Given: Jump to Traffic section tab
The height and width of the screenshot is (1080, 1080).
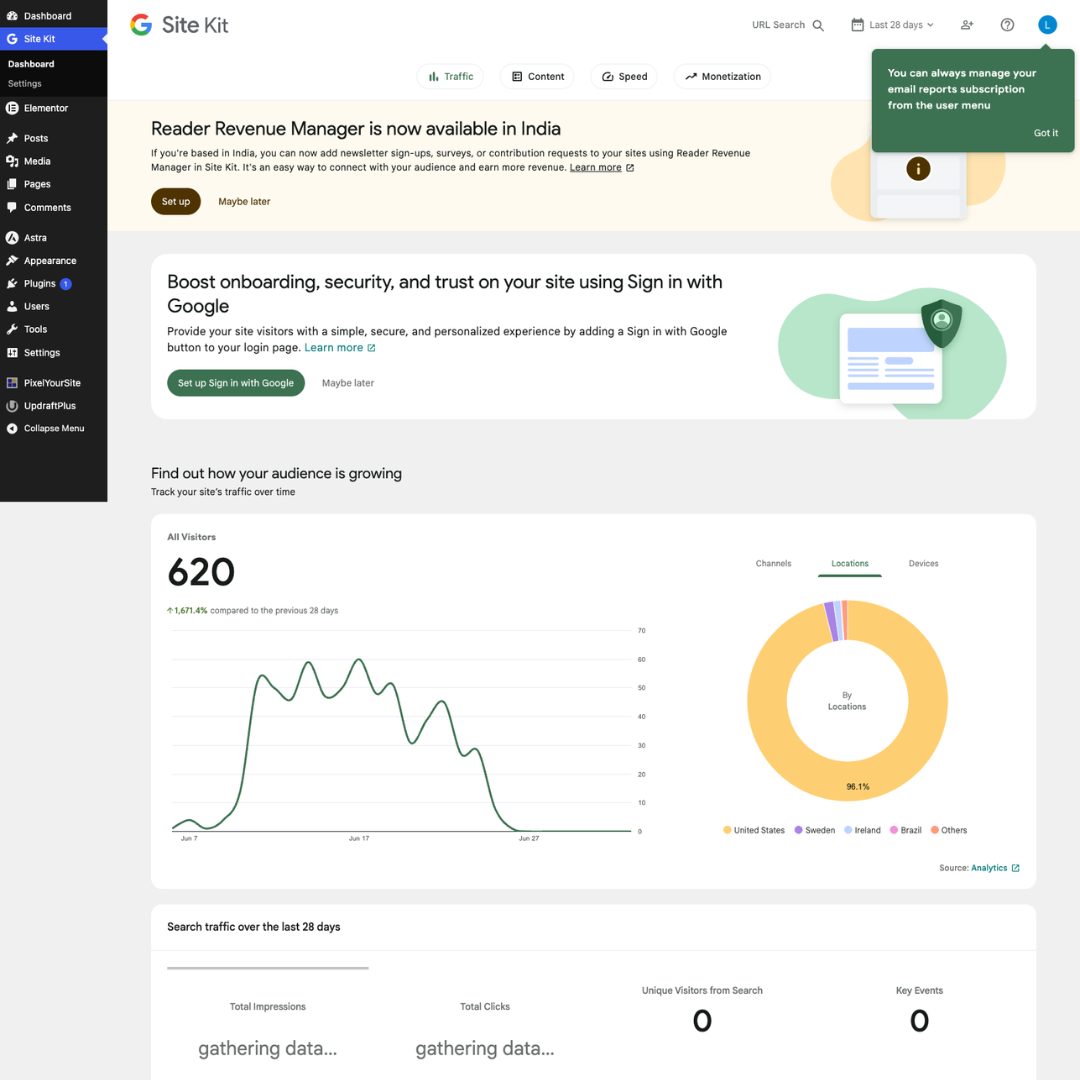Looking at the screenshot, I should [x=450, y=76].
